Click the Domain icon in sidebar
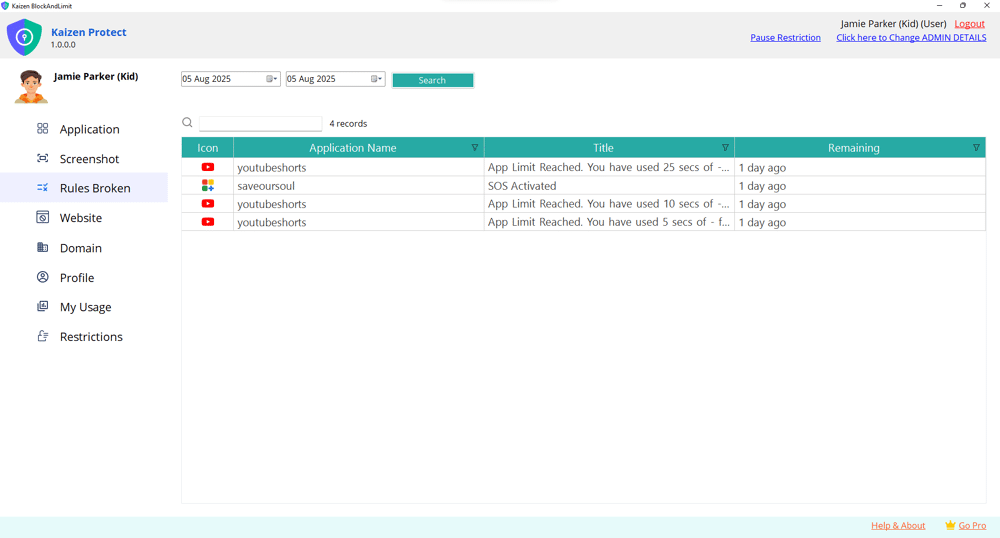This screenshot has height=538, width=1000. pos(42,247)
